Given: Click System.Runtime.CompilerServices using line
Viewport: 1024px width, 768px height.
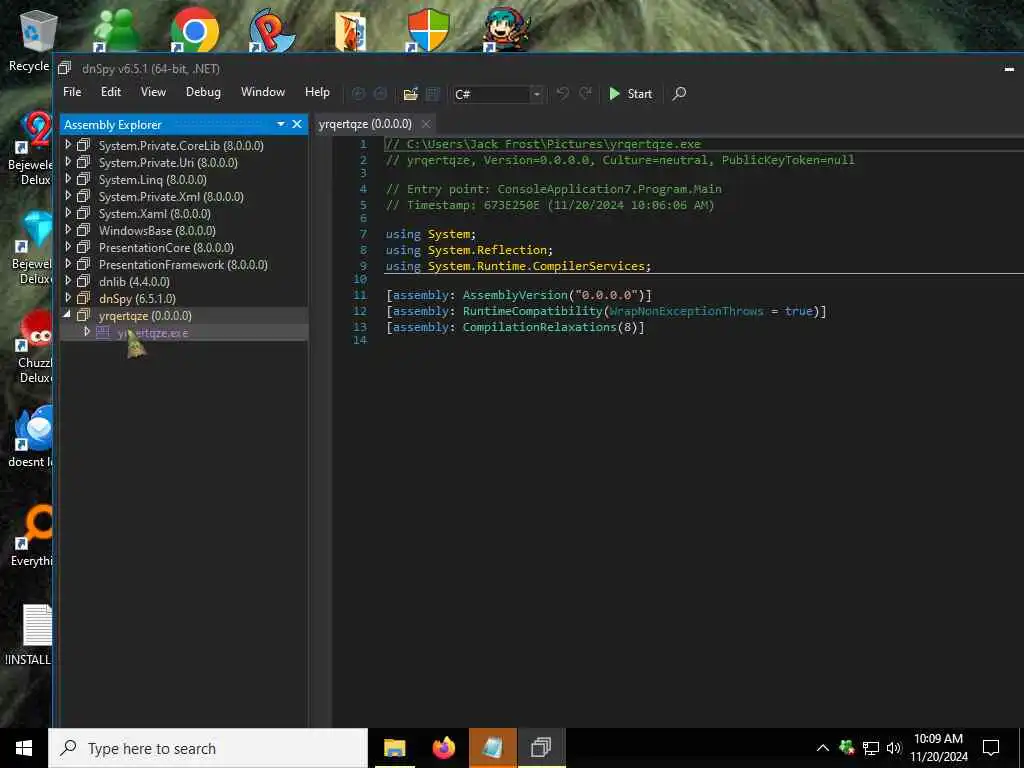Looking at the screenshot, I should (518, 266).
